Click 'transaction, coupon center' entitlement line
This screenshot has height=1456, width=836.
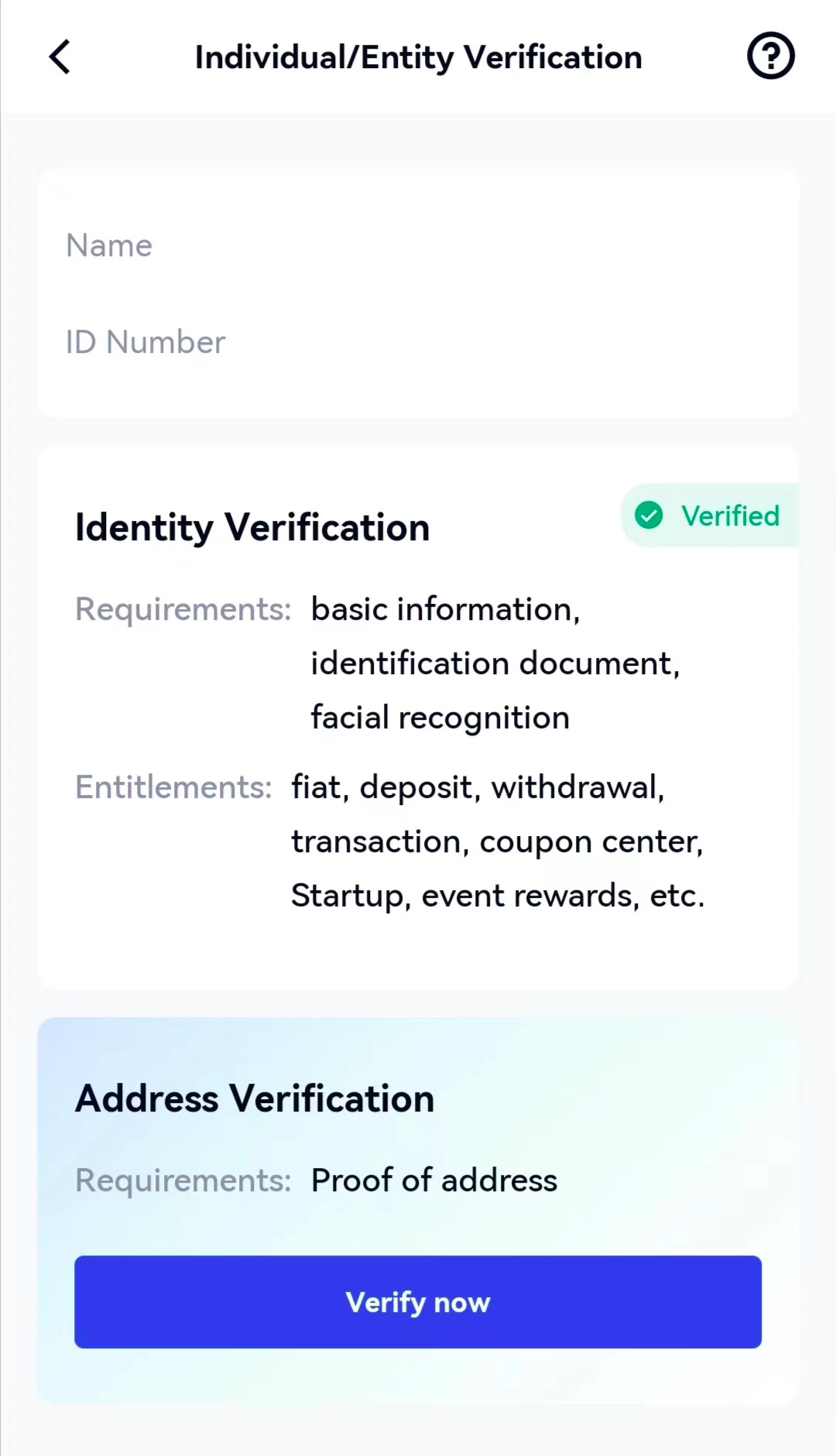[497, 841]
